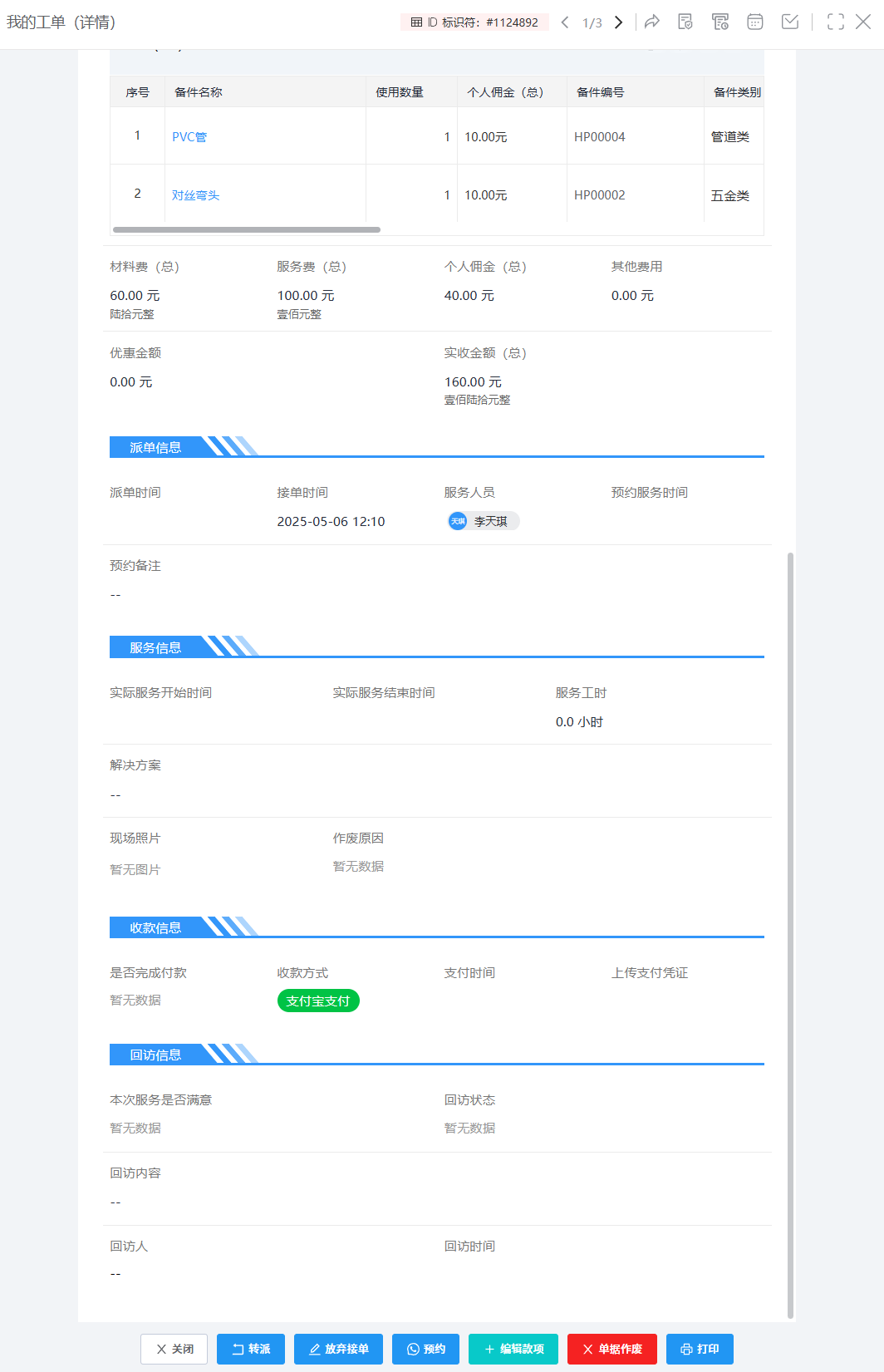Open the schedule clock icon in header
884x1372 pixels.
pyautogui.click(x=720, y=22)
